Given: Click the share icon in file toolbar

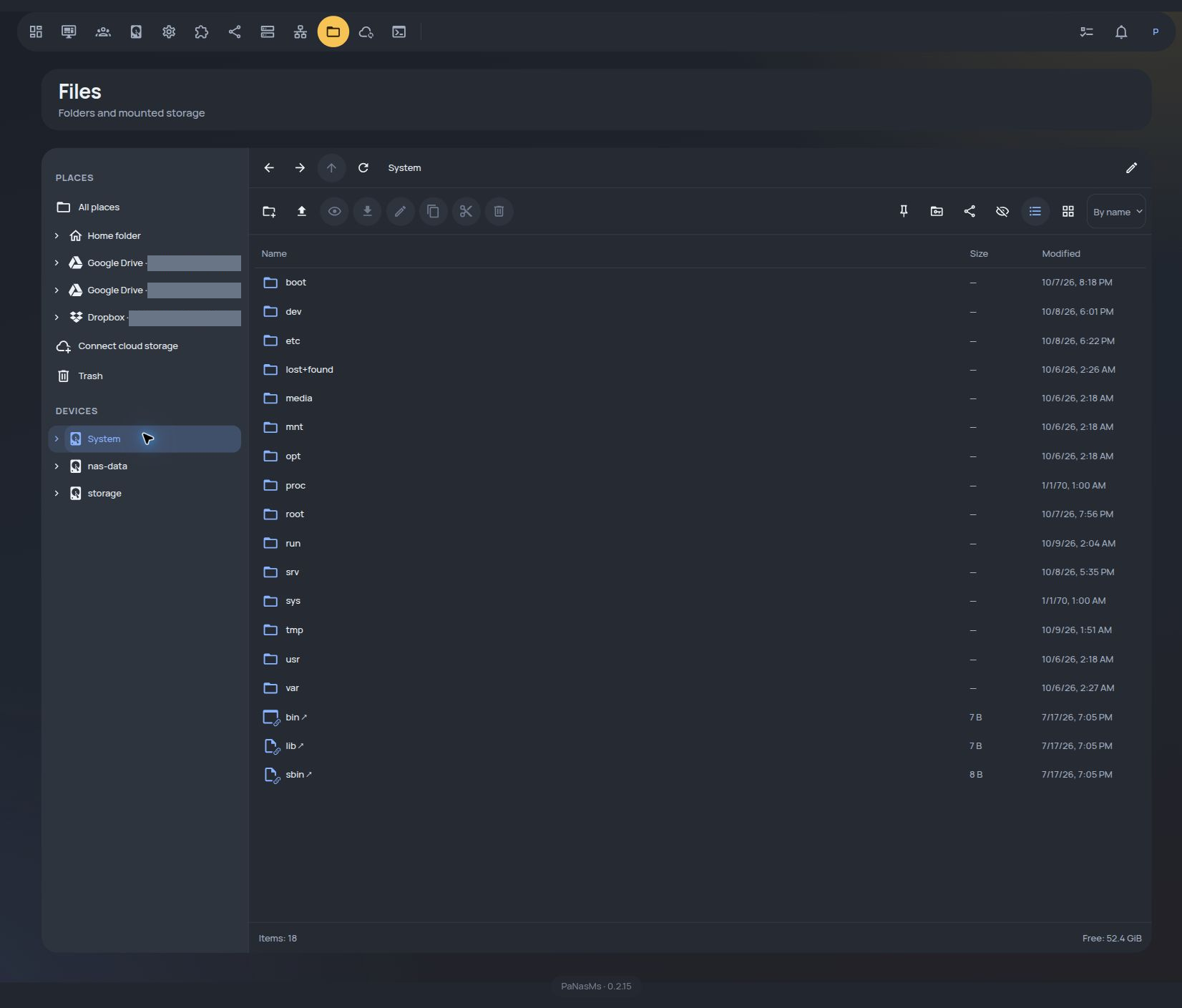Looking at the screenshot, I should [x=969, y=211].
